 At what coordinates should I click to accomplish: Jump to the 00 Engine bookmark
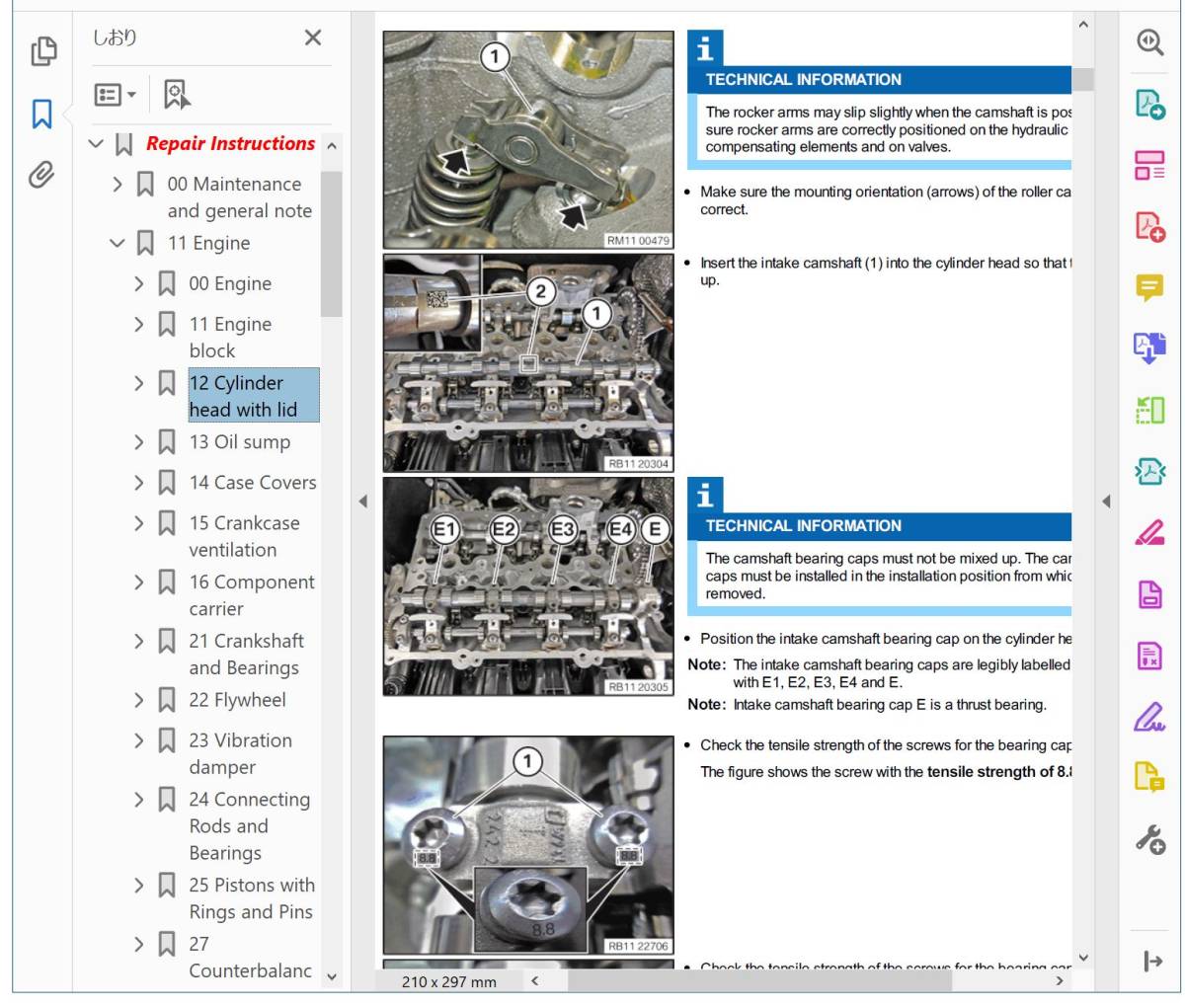pos(230,283)
